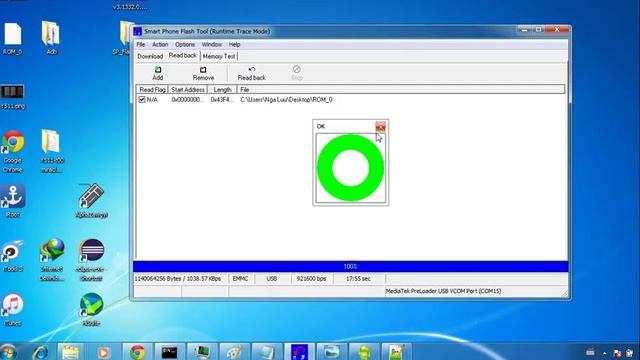The height and width of the screenshot is (360, 640).
Task: Click the USB status bar entry
Action: [x=272, y=279]
